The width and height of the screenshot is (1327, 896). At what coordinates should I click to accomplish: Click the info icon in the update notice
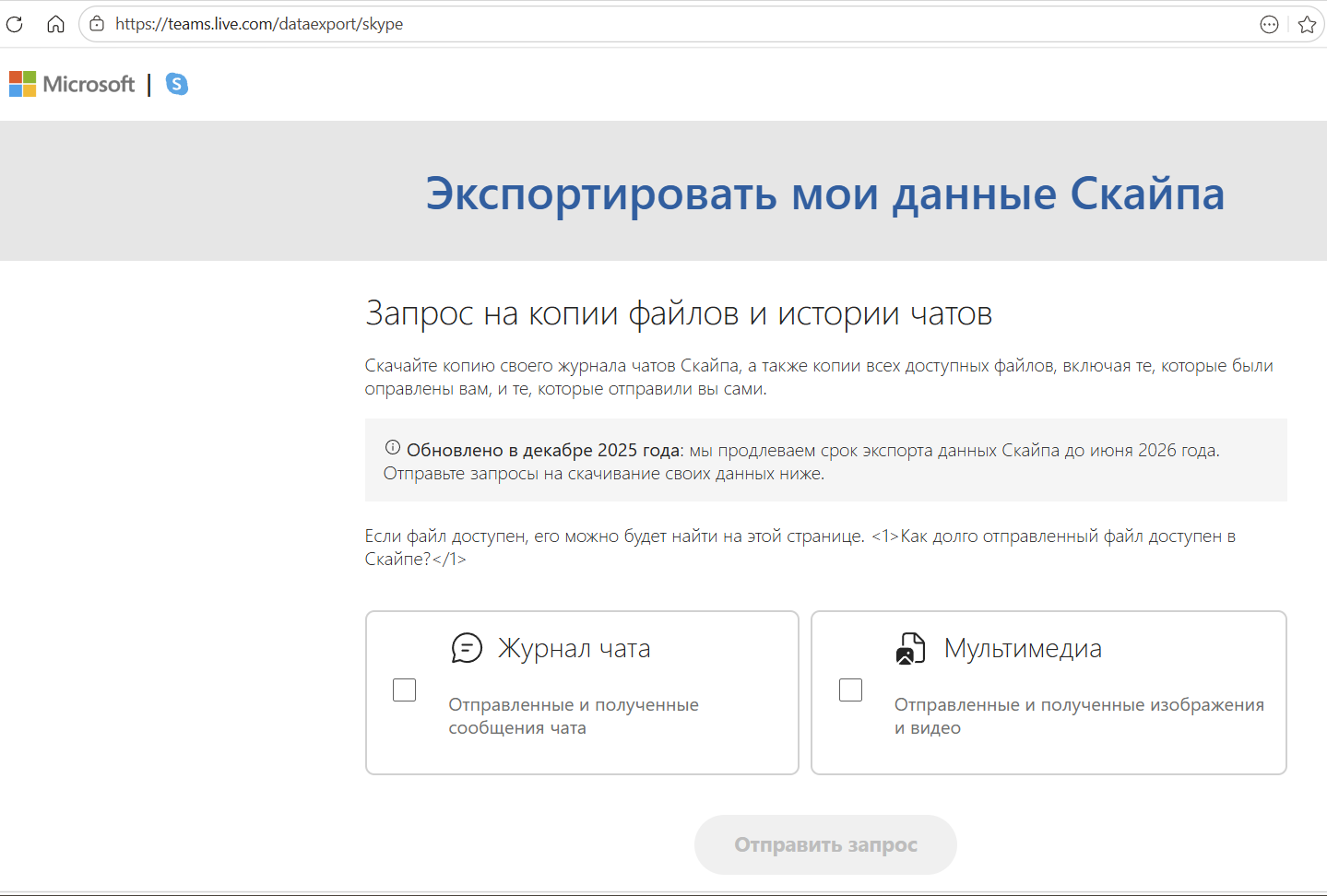tap(393, 448)
